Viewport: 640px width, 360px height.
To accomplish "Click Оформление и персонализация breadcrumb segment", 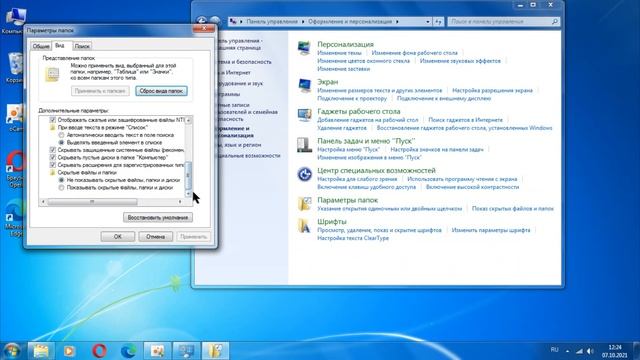I will (x=350, y=22).
